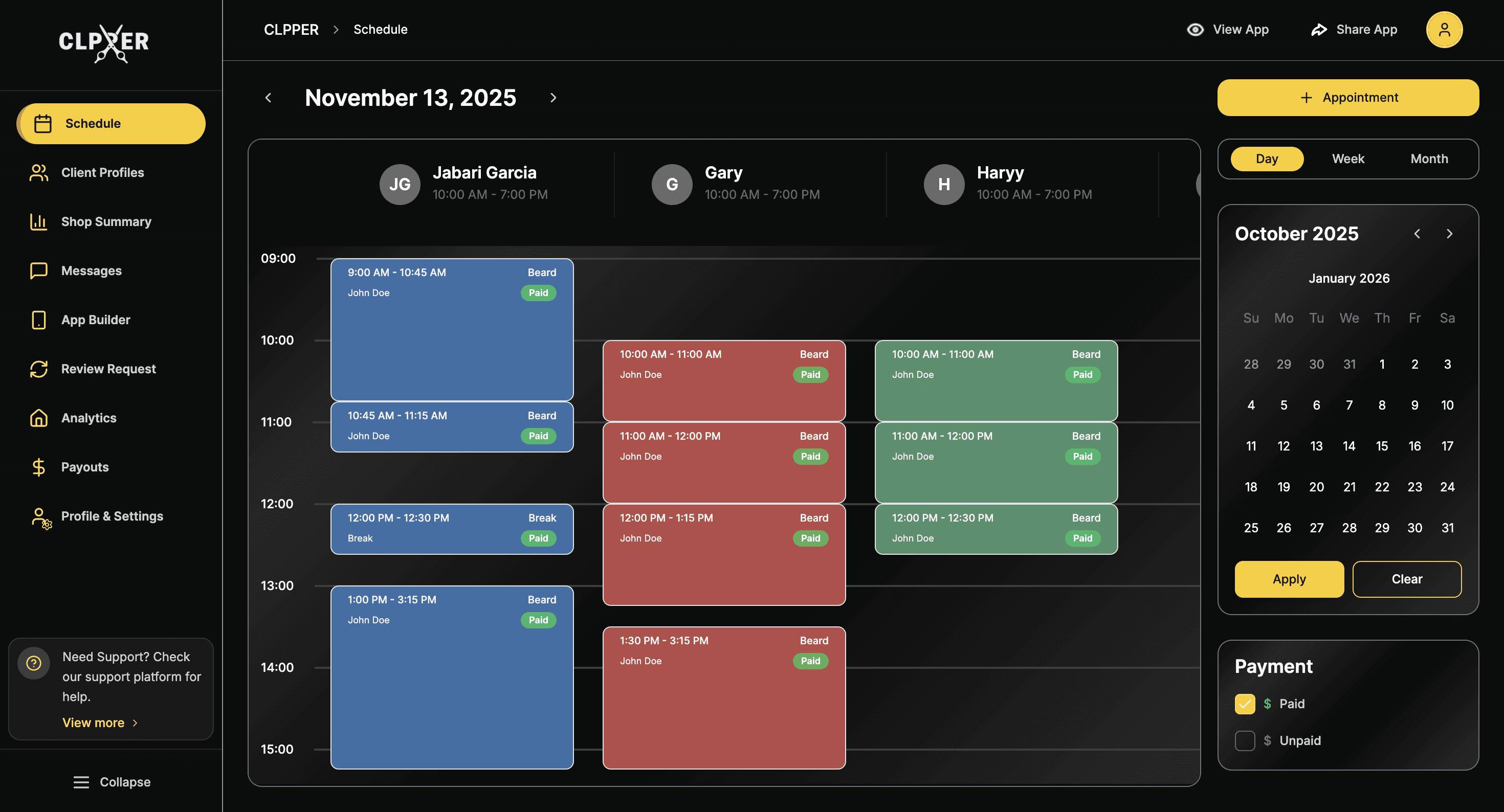Enable the Unpaid payment checkbox

(x=1244, y=741)
